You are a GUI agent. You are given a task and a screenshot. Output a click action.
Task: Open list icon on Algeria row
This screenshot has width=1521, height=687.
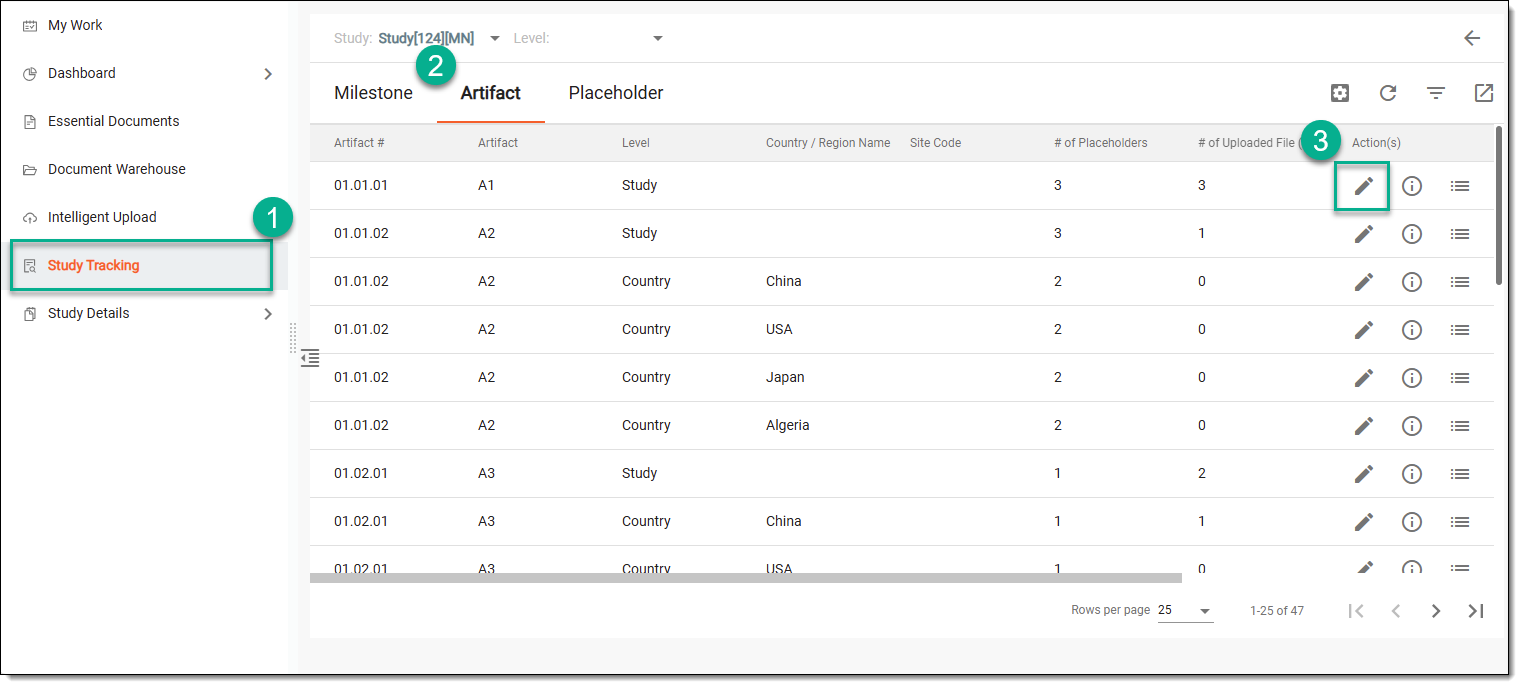pyautogui.click(x=1459, y=426)
